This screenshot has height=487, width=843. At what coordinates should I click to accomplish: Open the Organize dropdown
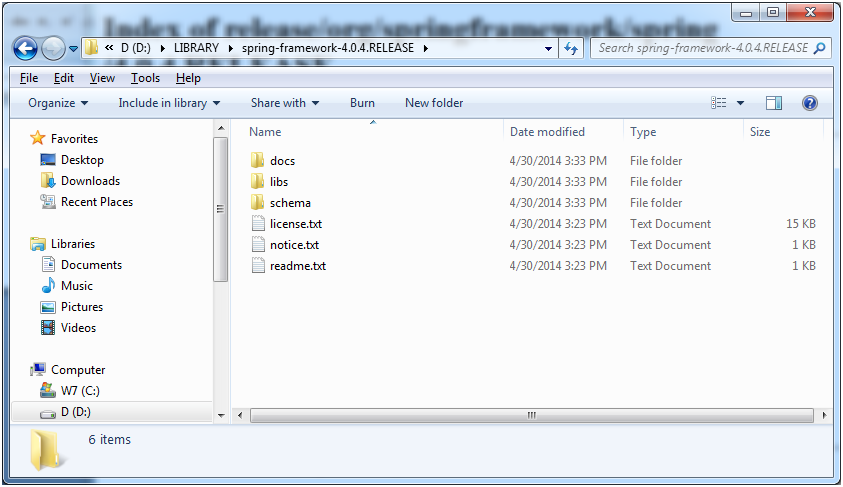pyautogui.click(x=58, y=103)
